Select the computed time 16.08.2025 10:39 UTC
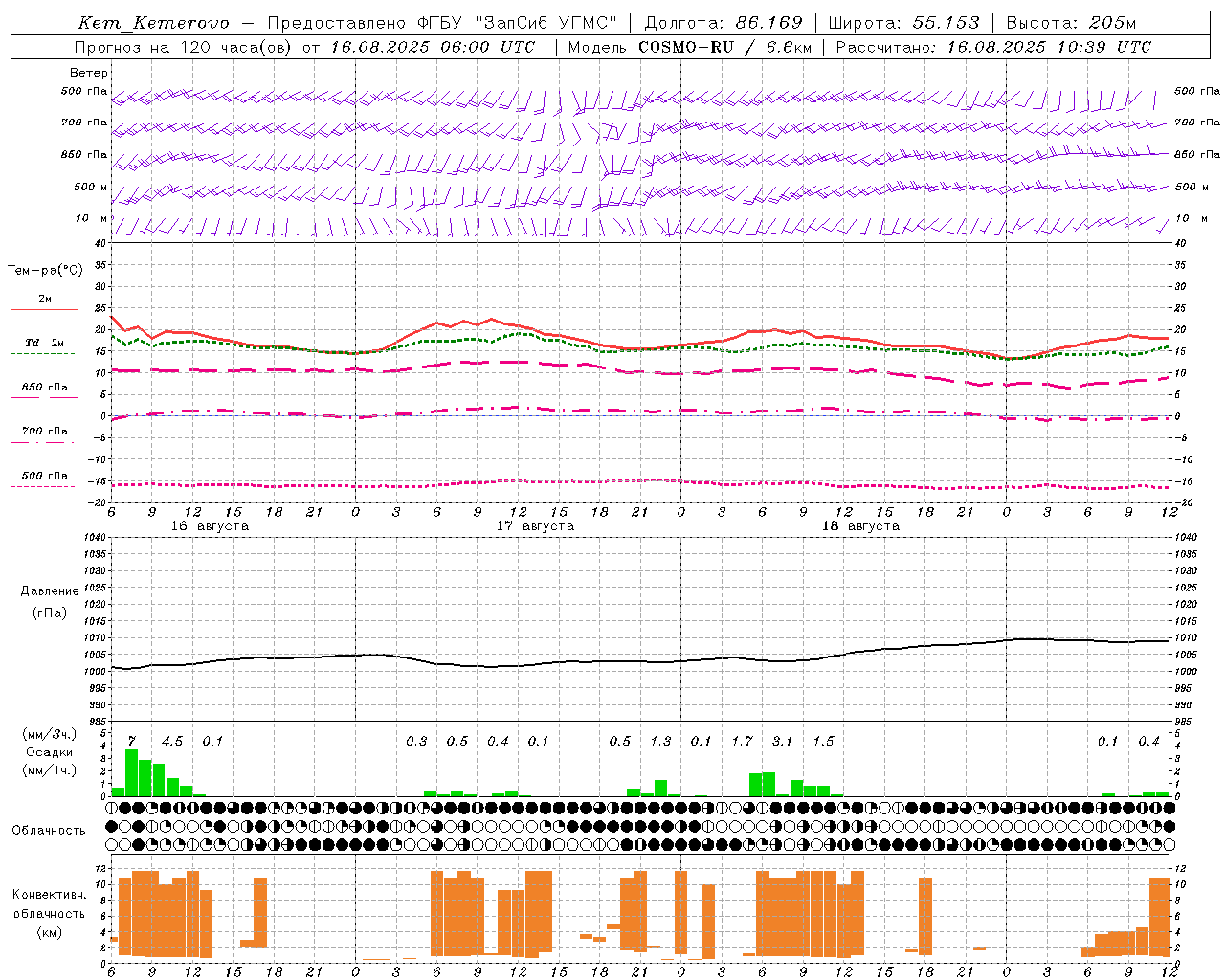The image size is (1225, 980). 1049,47
